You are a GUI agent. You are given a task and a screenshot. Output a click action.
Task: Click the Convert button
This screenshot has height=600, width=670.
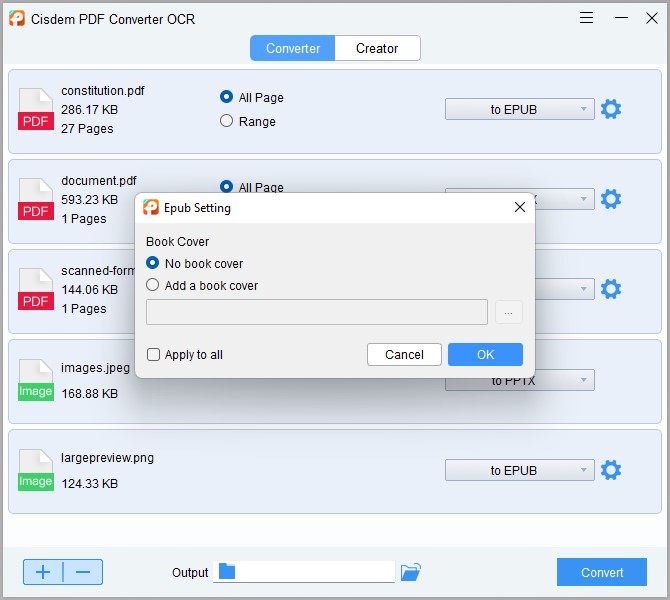tap(602, 572)
